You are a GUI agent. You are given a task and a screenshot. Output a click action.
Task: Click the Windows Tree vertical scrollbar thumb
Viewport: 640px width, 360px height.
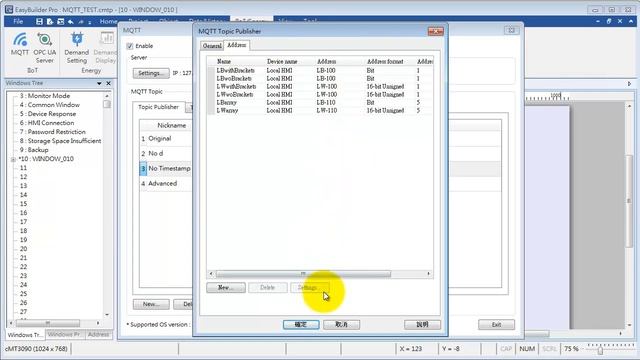click(x=107, y=104)
